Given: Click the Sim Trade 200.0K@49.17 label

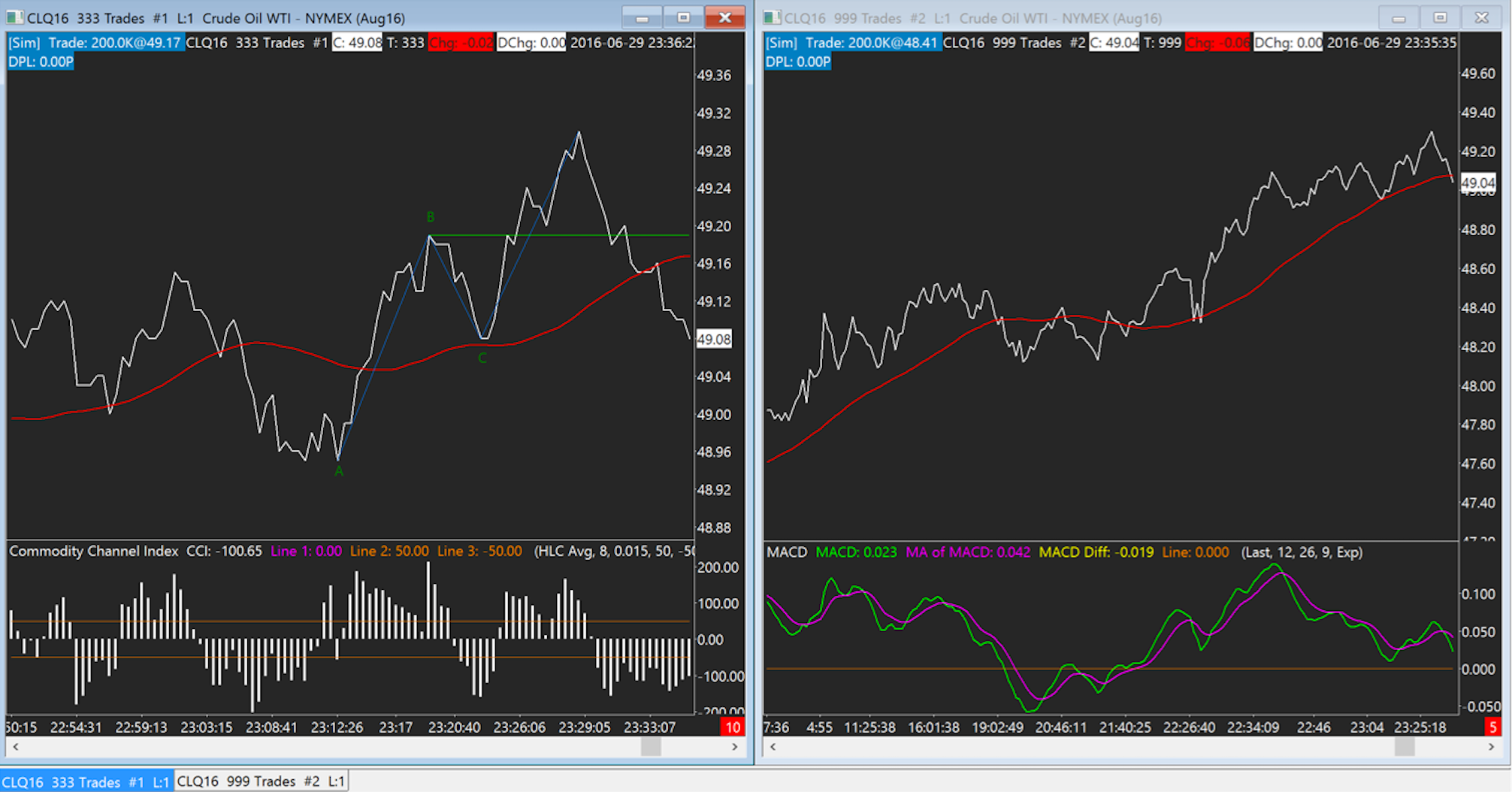Looking at the screenshot, I should click(95, 43).
